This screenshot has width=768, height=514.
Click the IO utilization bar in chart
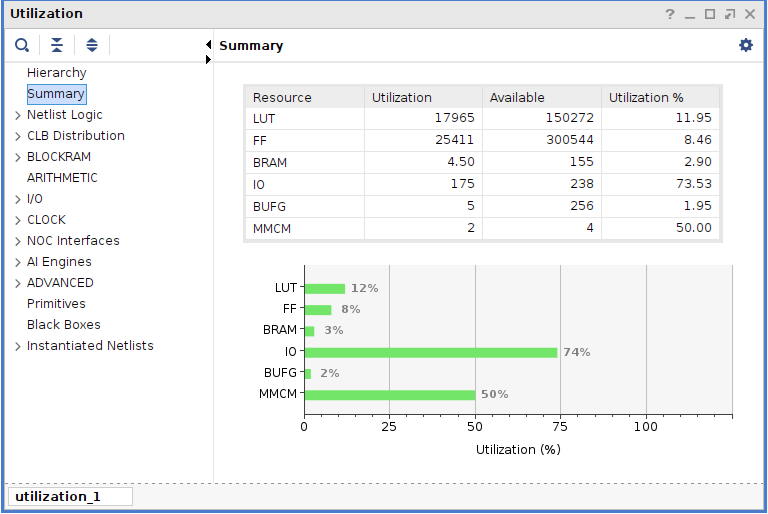tap(431, 352)
